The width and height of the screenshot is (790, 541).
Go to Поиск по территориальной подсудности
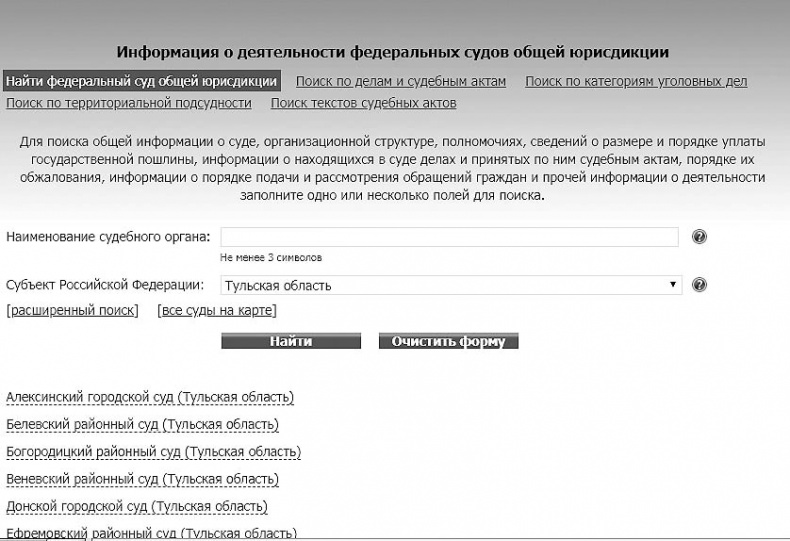pos(129,103)
